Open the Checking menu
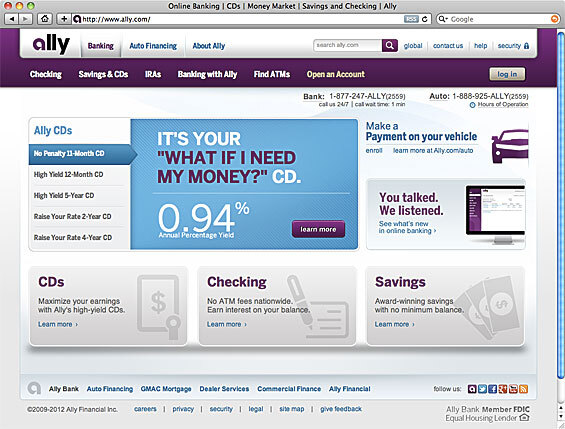The height and width of the screenshot is (429, 565). tap(46, 75)
